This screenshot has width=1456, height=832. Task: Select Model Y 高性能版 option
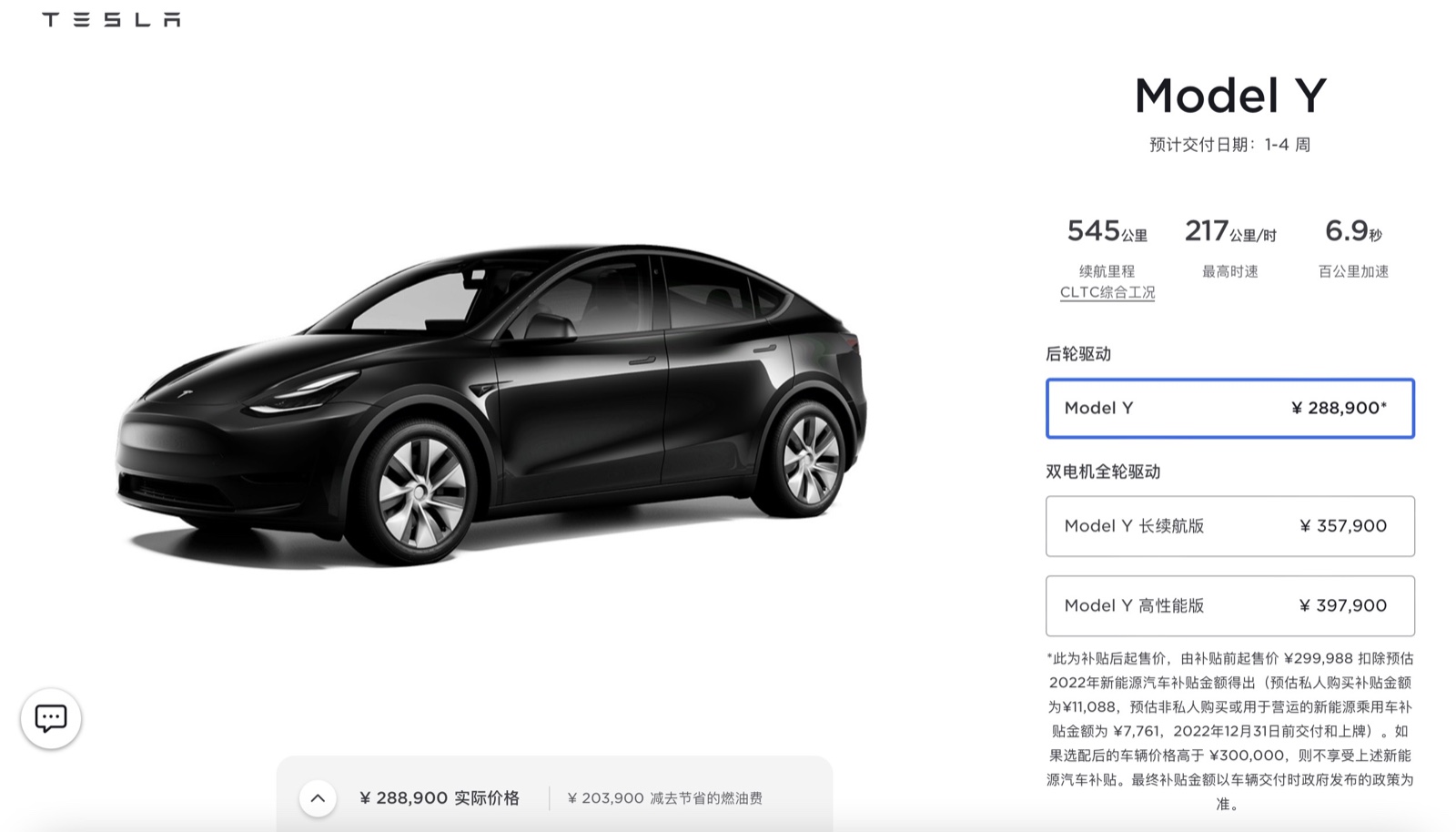coord(1230,605)
